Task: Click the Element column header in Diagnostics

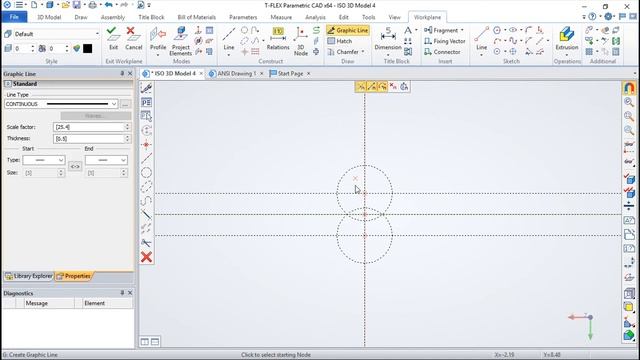Action: coord(95,303)
